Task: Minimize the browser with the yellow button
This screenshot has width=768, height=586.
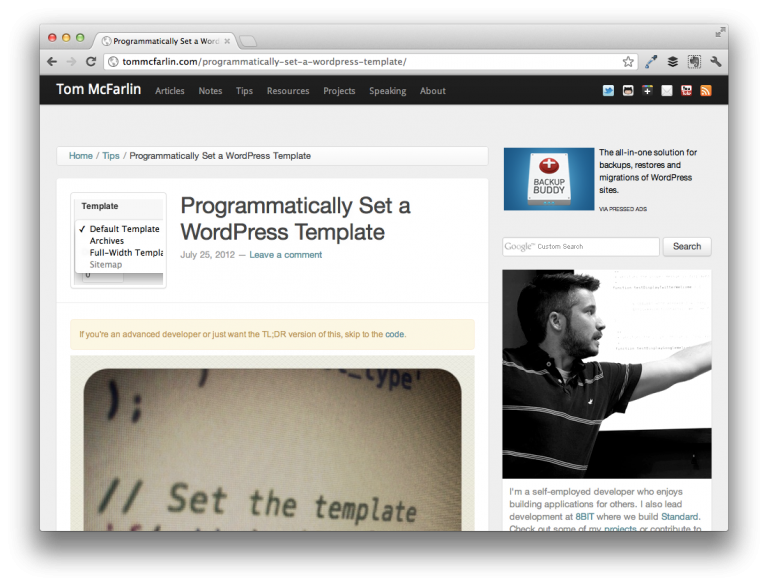Action: coord(66,38)
